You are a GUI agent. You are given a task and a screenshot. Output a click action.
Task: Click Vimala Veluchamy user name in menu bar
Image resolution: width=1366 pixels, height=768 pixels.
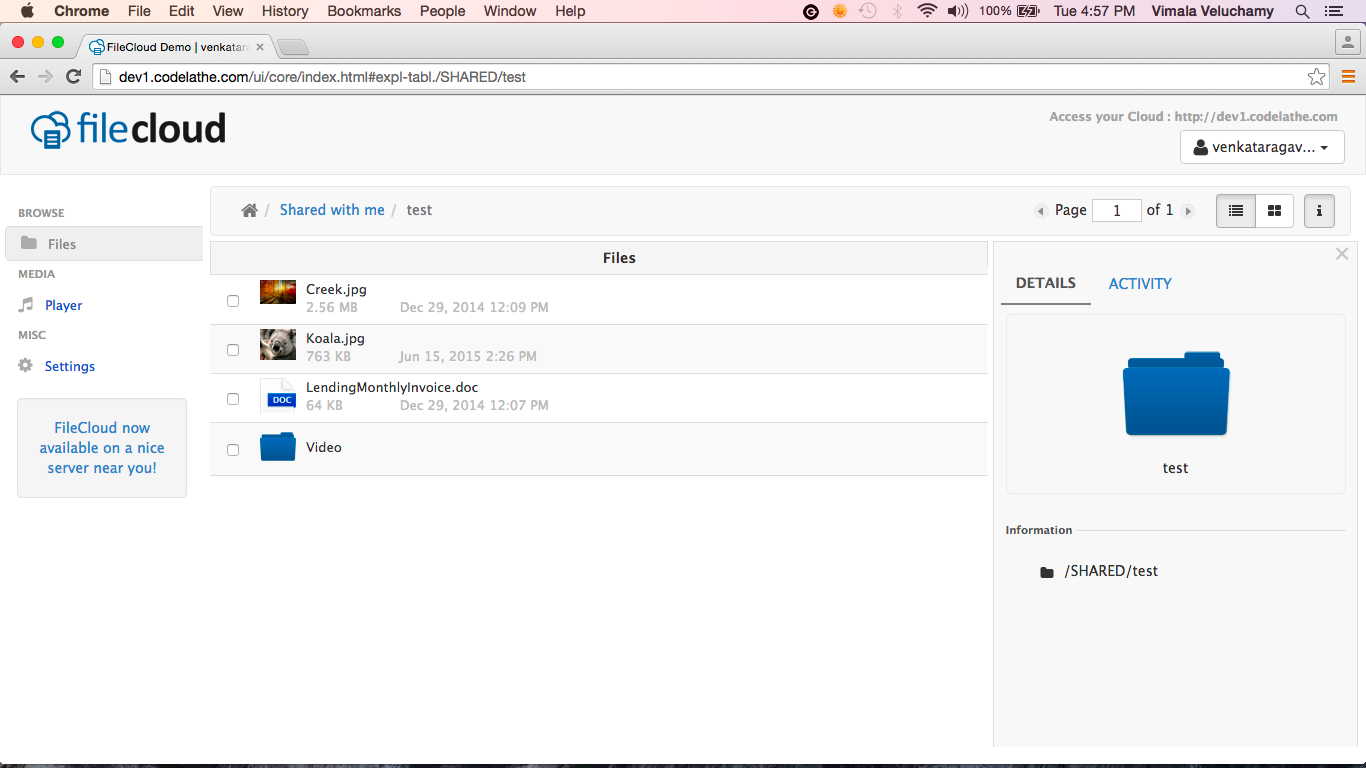(x=1213, y=11)
